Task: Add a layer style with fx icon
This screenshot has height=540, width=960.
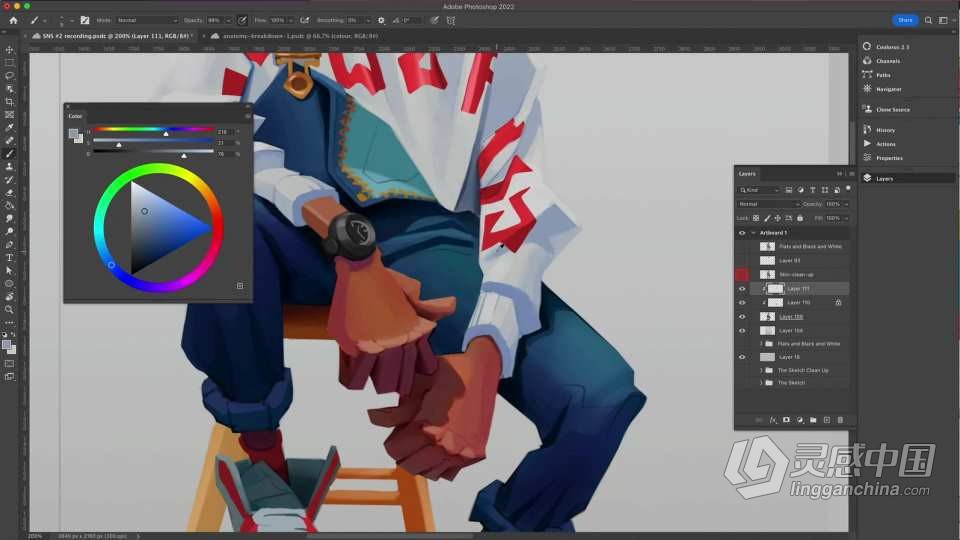Action: (x=773, y=420)
